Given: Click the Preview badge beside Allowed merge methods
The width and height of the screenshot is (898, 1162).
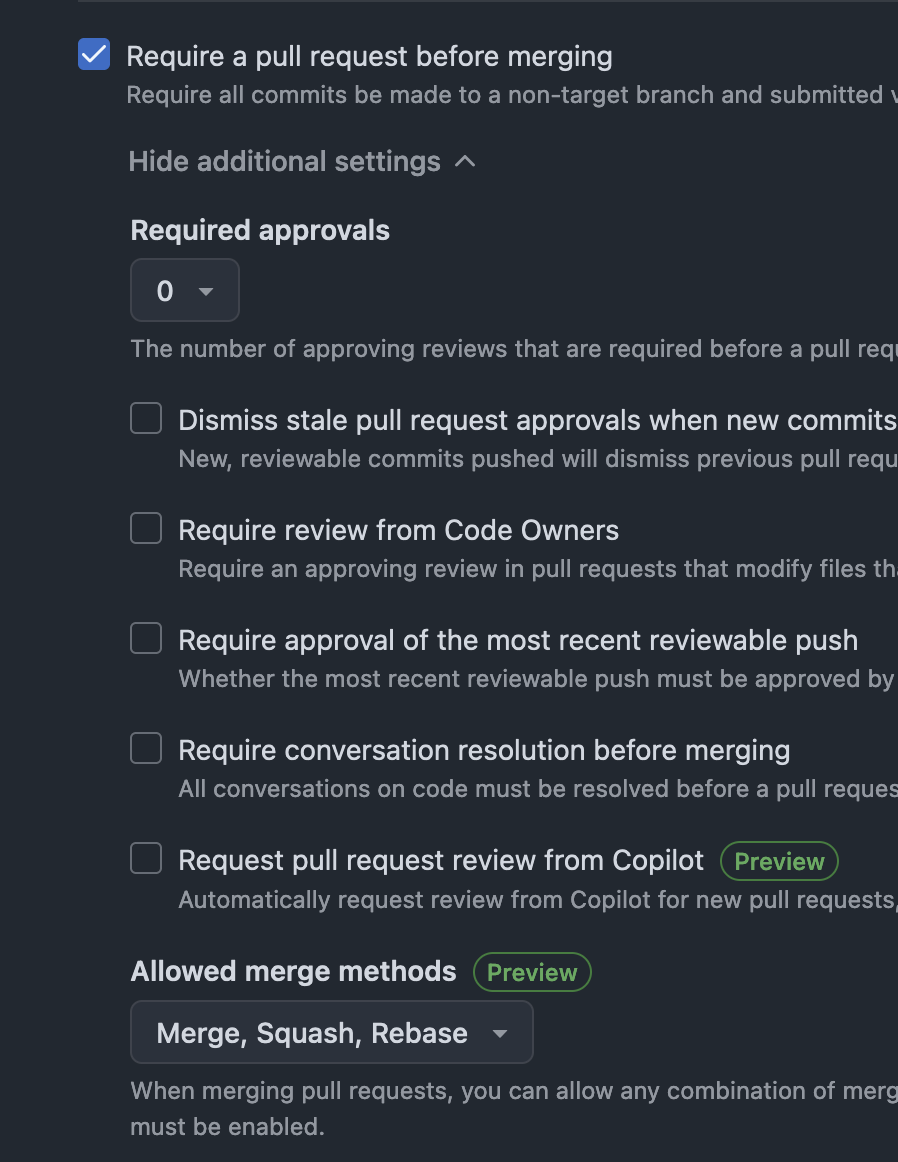Looking at the screenshot, I should [x=532, y=972].
